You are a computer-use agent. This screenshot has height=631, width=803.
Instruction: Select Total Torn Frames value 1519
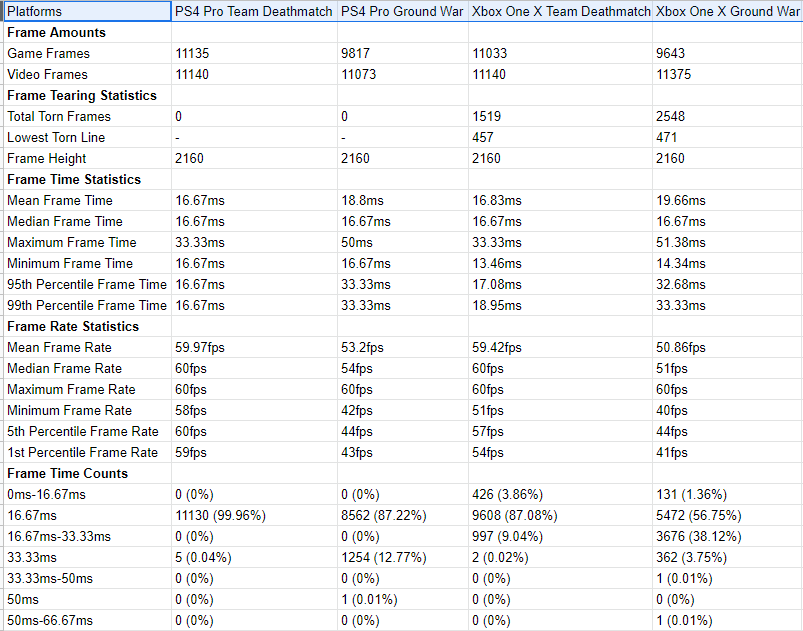[487, 116]
